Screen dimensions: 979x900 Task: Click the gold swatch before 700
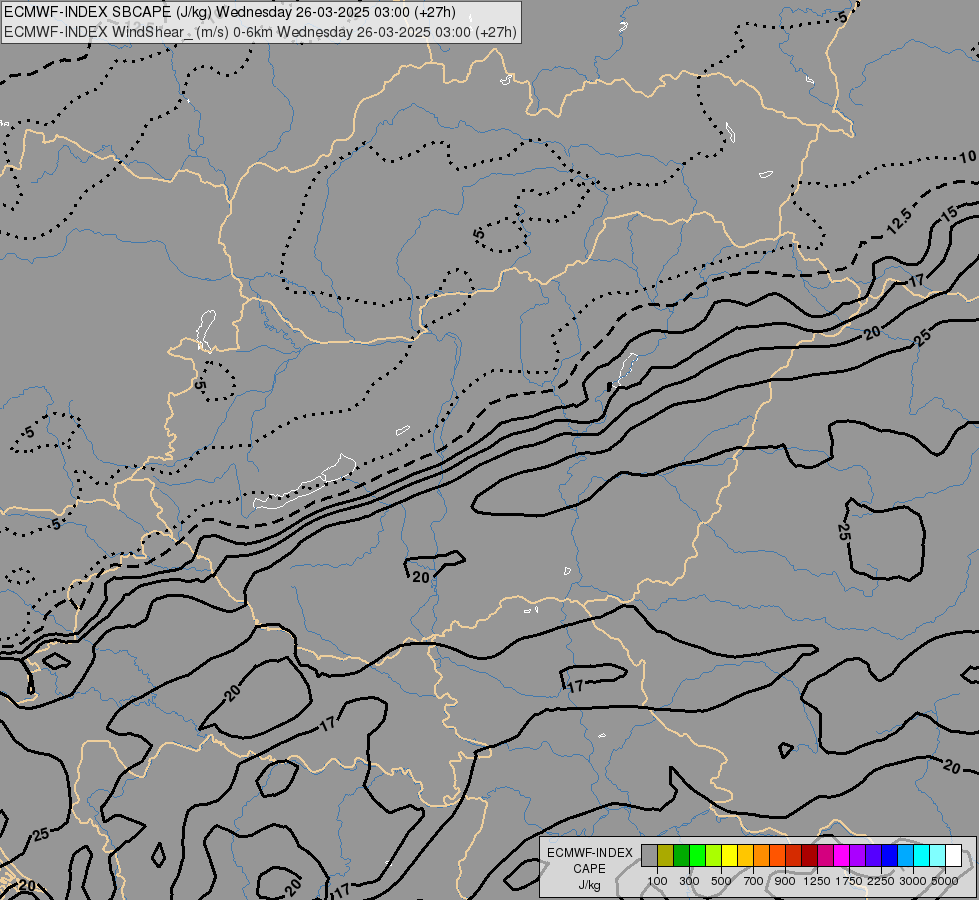tap(745, 855)
